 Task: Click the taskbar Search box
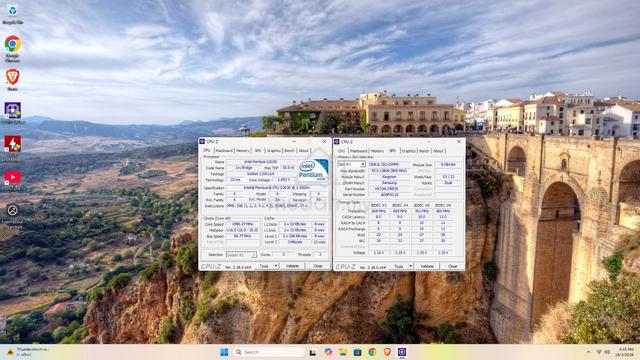pyautogui.click(x=269, y=352)
